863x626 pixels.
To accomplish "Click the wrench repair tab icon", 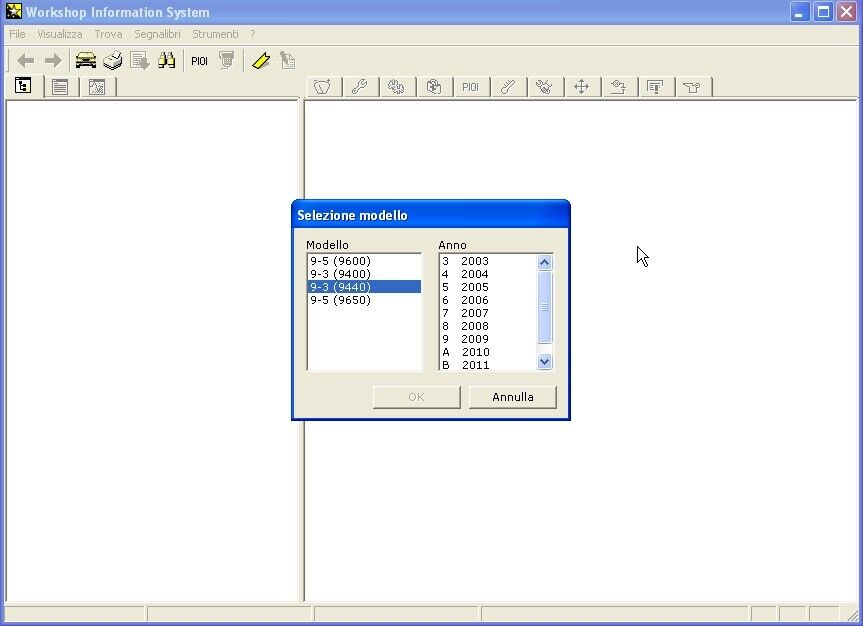I will click(359, 87).
